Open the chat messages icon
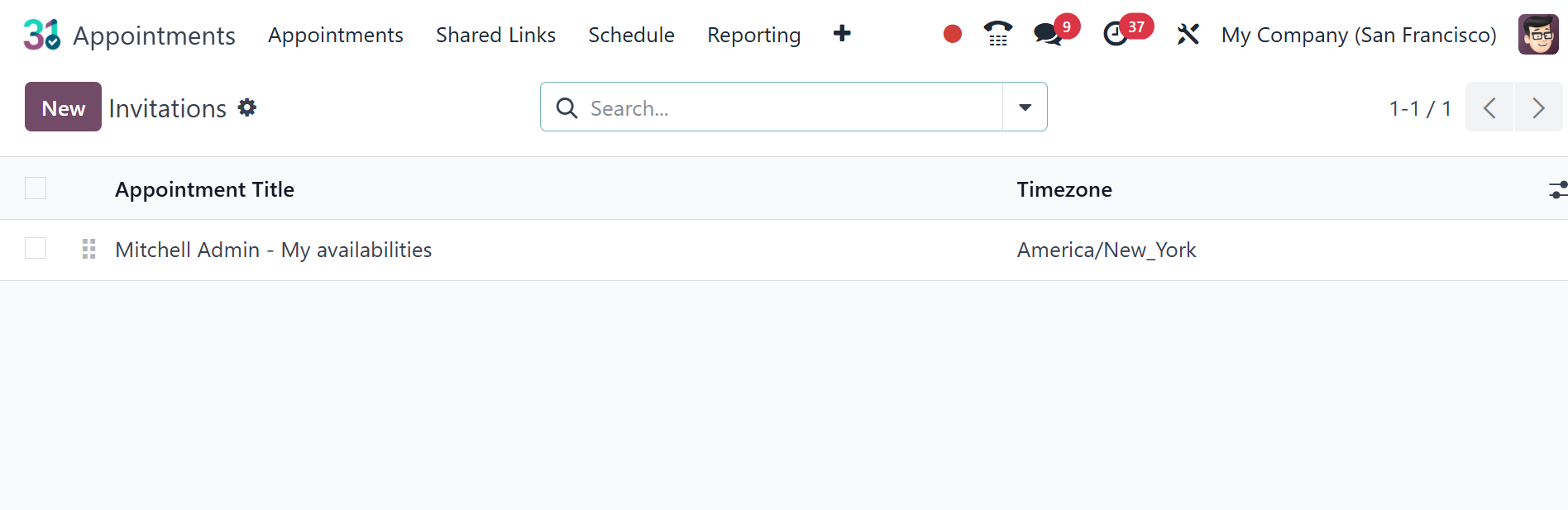The height and width of the screenshot is (510, 1568). (x=1048, y=34)
